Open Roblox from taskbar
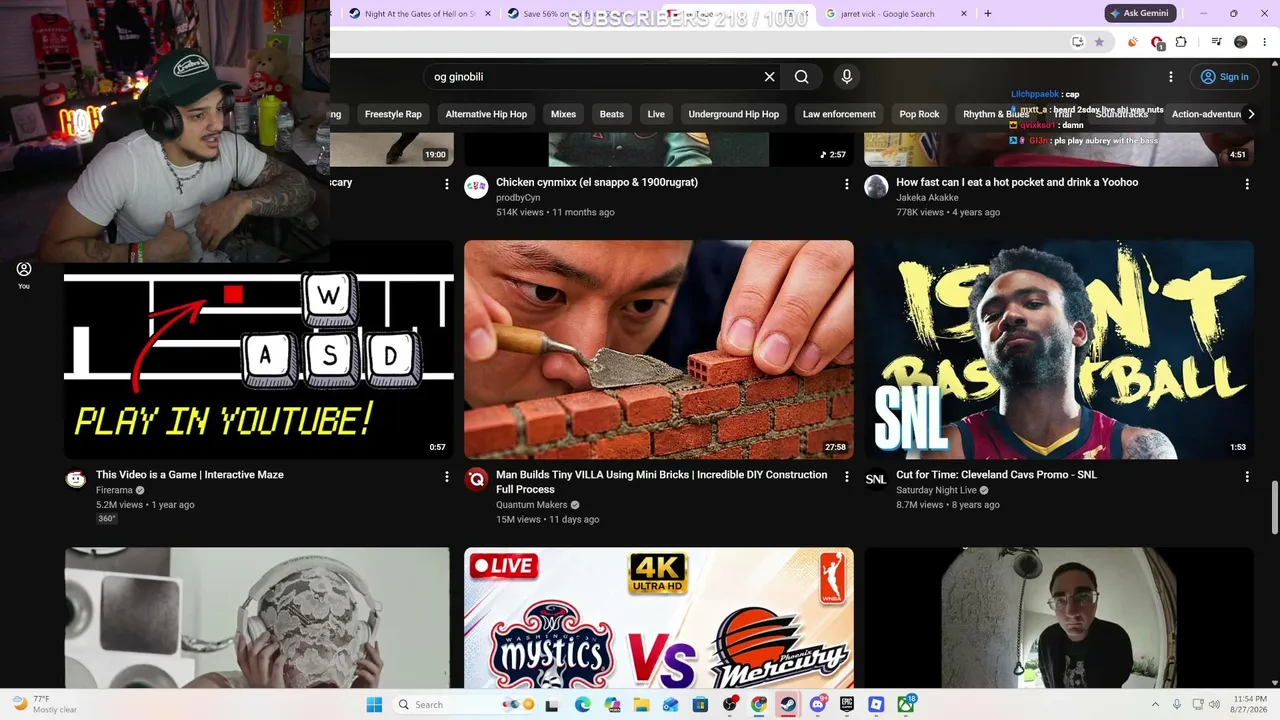This screenshot has height=720, width=1280. [876, 704]
